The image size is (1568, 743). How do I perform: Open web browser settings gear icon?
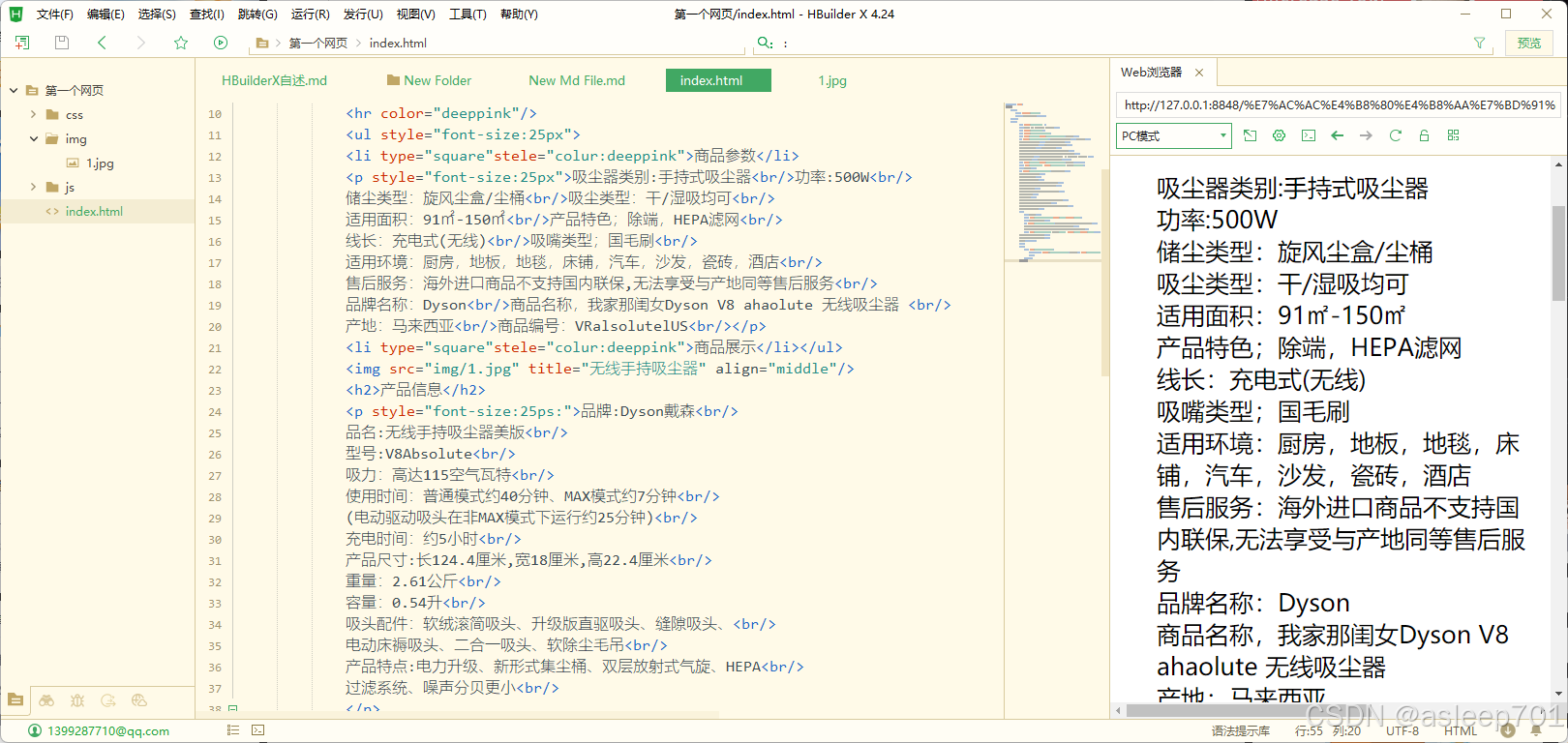click(1280, 135)
